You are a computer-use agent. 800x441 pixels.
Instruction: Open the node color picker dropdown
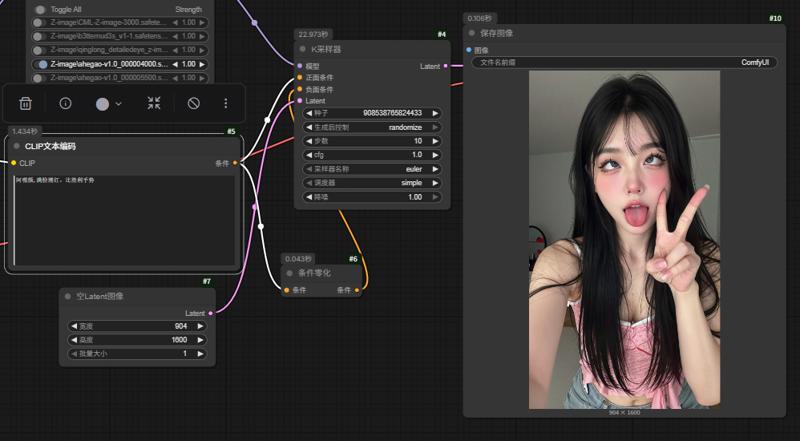coord(108,103)
